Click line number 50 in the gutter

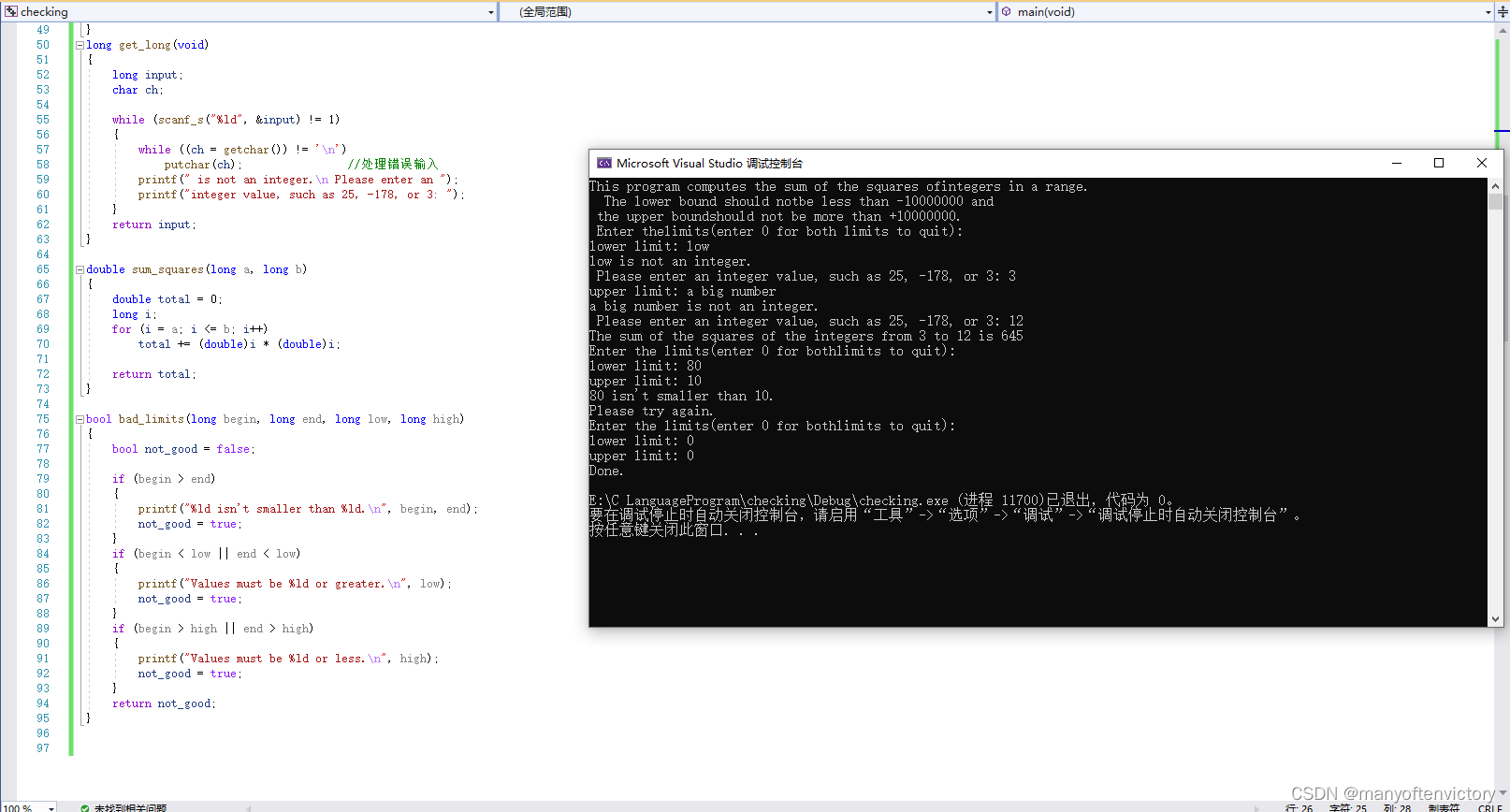pos(43,45)
